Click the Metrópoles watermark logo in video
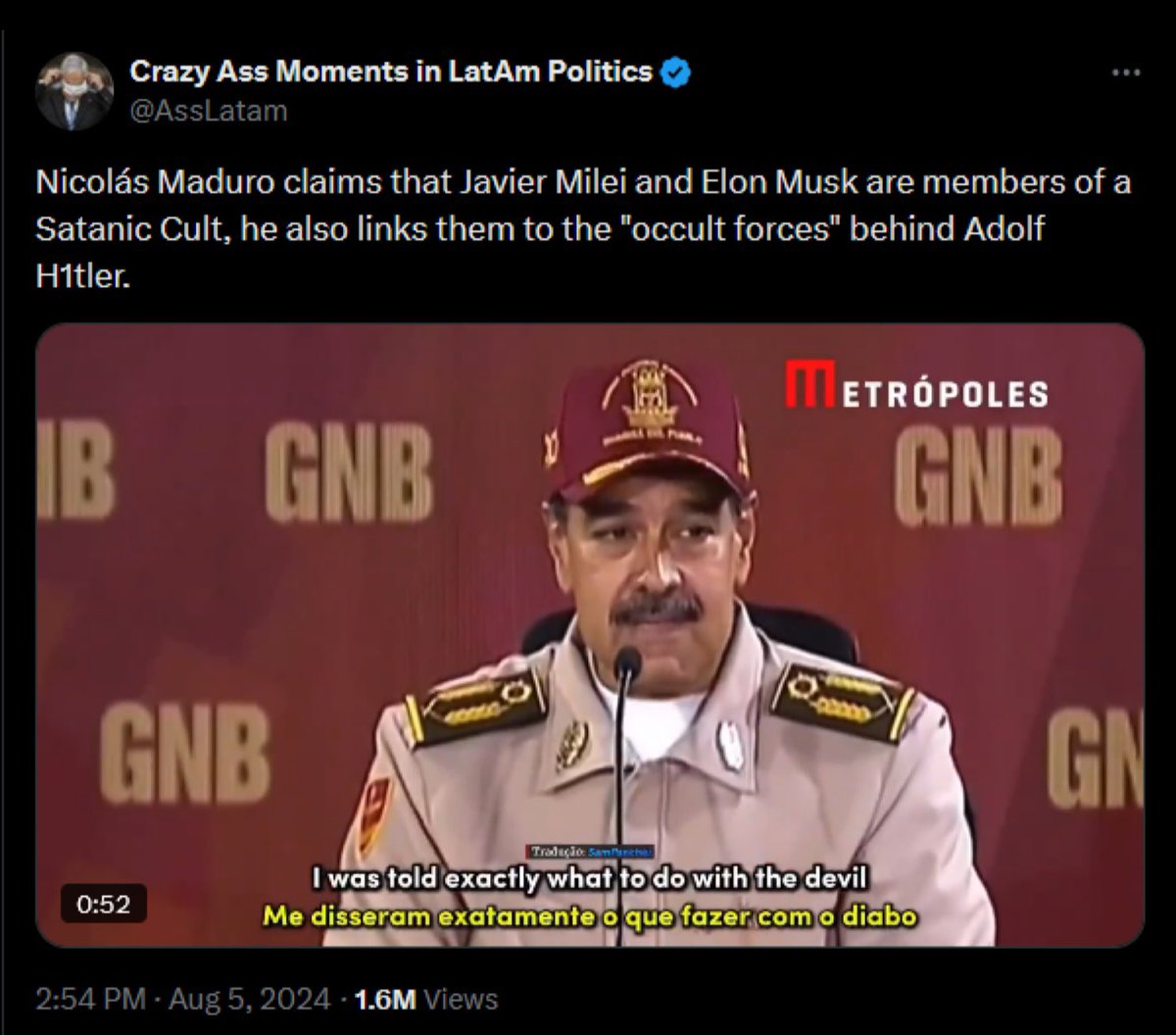Viewport: 1176px width, 1035px height. [916, 386]
